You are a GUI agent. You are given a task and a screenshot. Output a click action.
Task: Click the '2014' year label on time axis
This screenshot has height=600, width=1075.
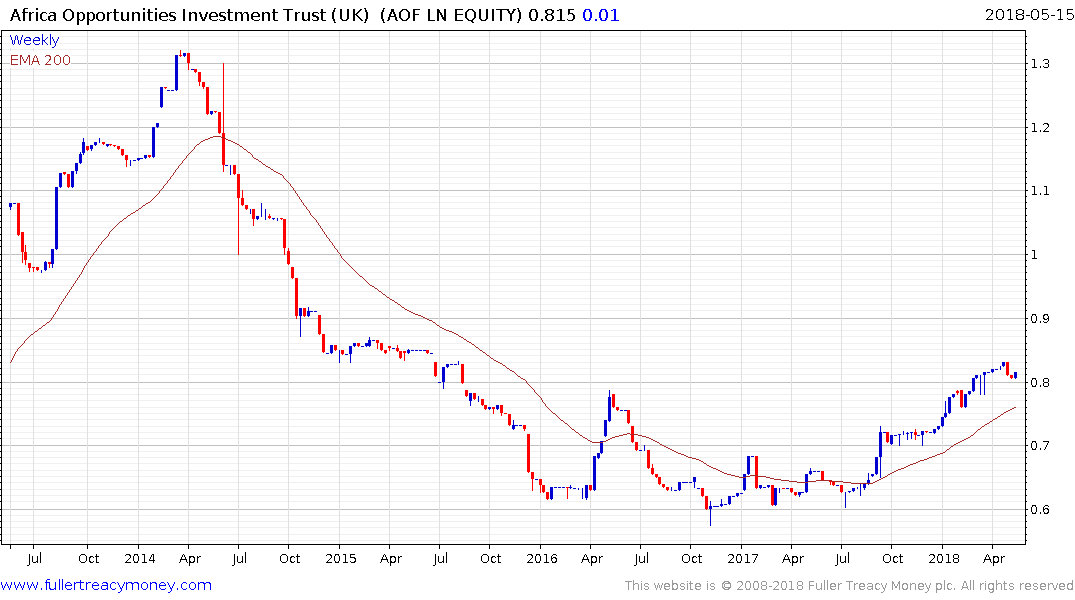pos(140,558)
